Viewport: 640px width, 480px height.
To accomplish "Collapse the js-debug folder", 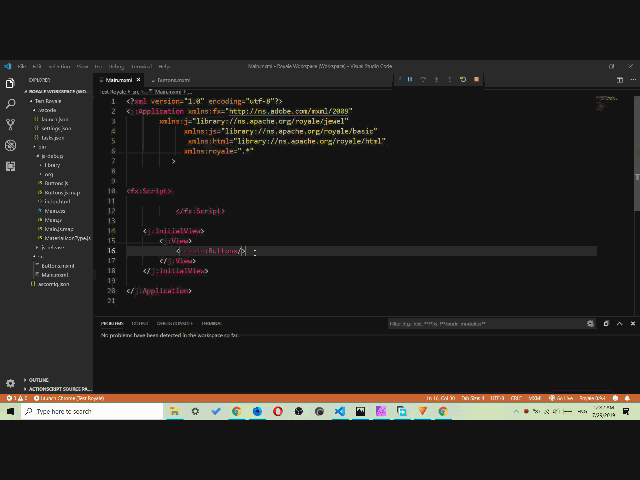I will point(52,156).
